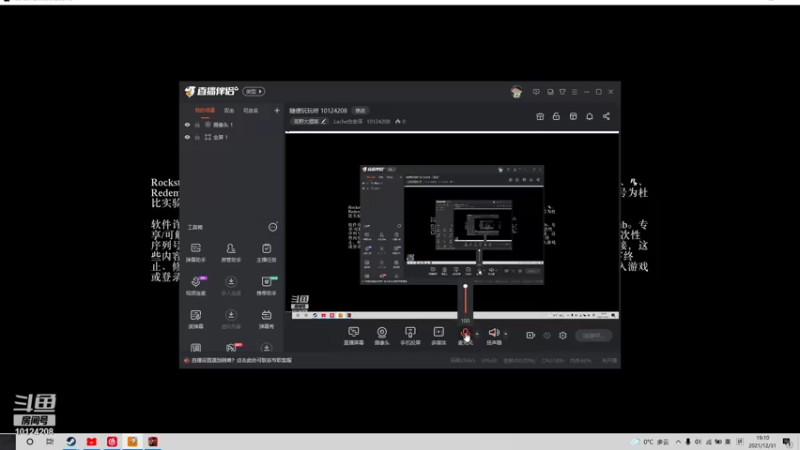The height and width of the screenshot is (450, 800).
Task: Toggle lock of 全屏 1 source
Action: (197, 137)
